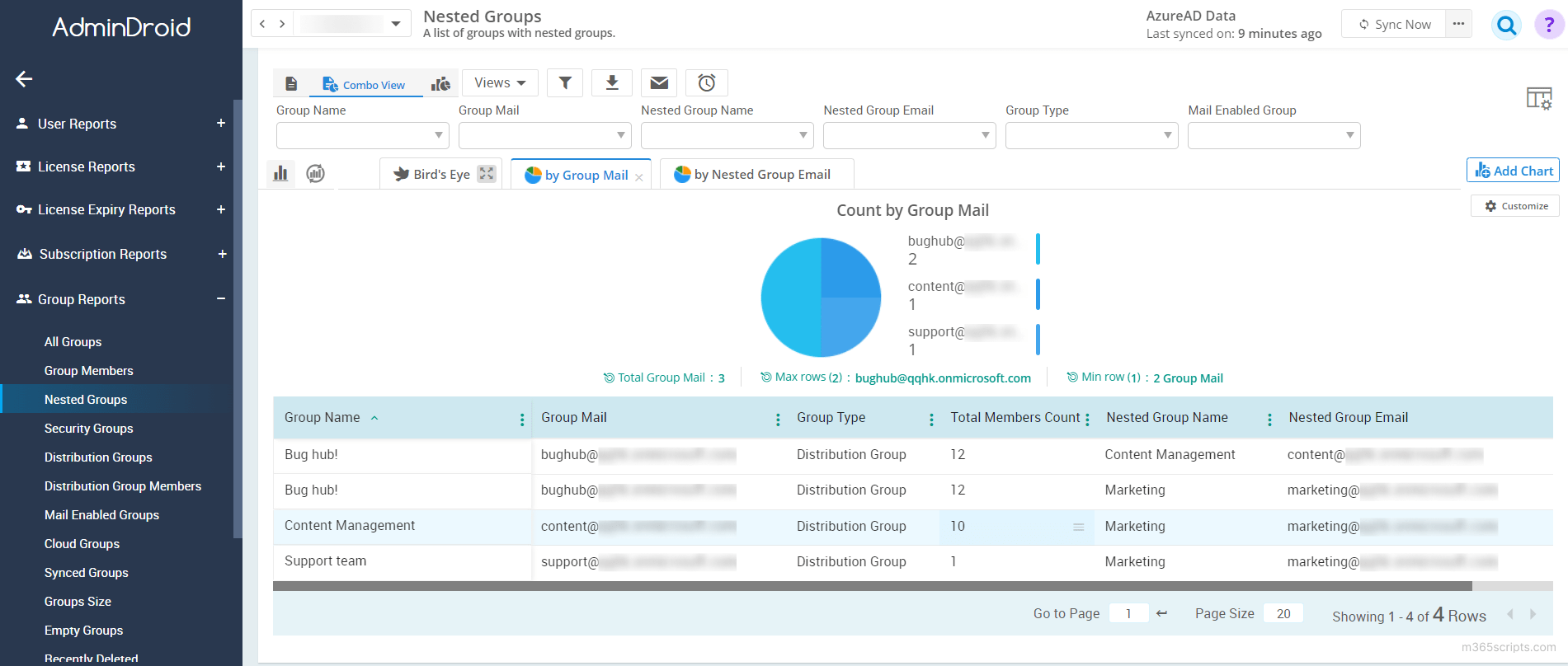Open the Group Mail filter dropdown

click(545, 135)
